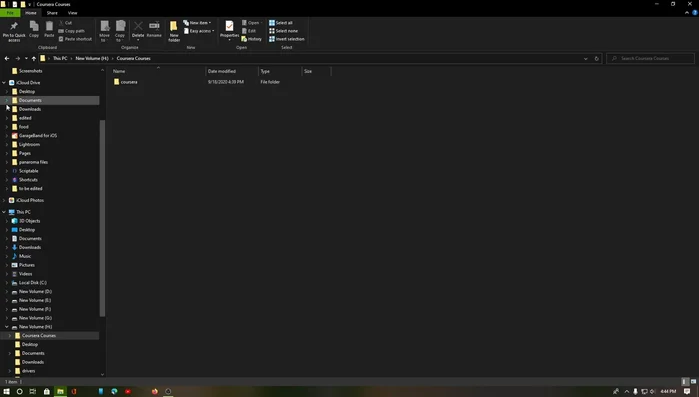Click the Search Coursera Courses field
This screenshot has height=397, width=699.
(x=650, y=58)
